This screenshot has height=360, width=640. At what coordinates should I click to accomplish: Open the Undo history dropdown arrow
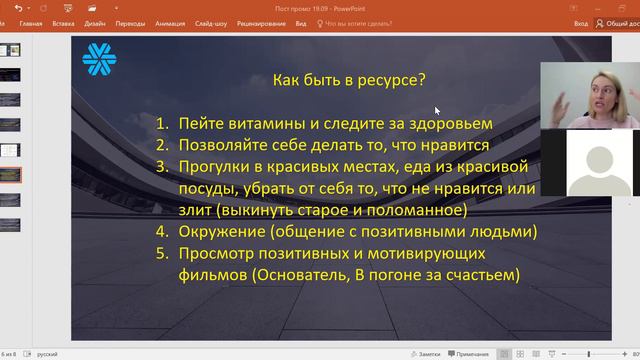(29, 8)
